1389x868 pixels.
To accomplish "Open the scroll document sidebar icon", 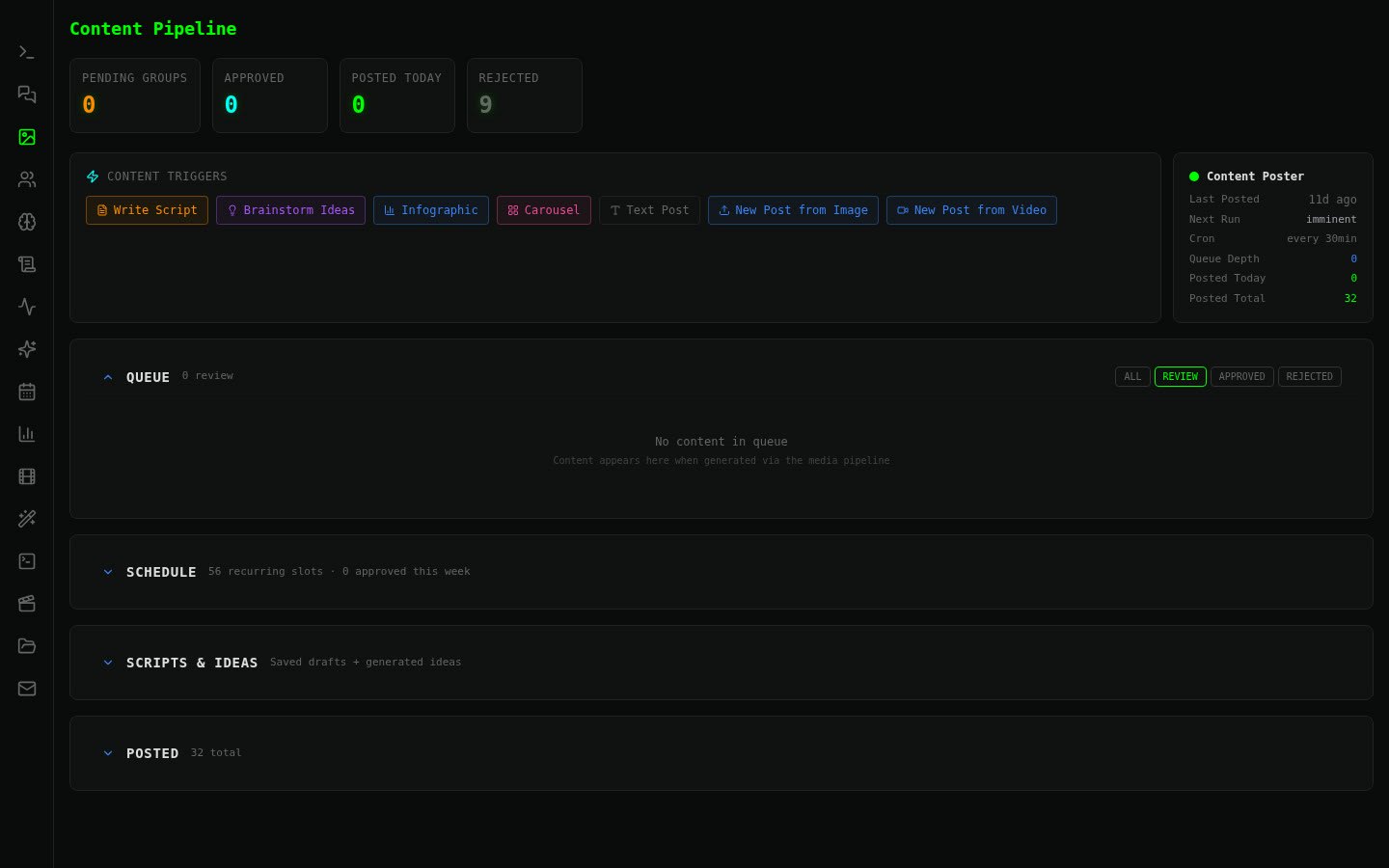I will [27, 264].
